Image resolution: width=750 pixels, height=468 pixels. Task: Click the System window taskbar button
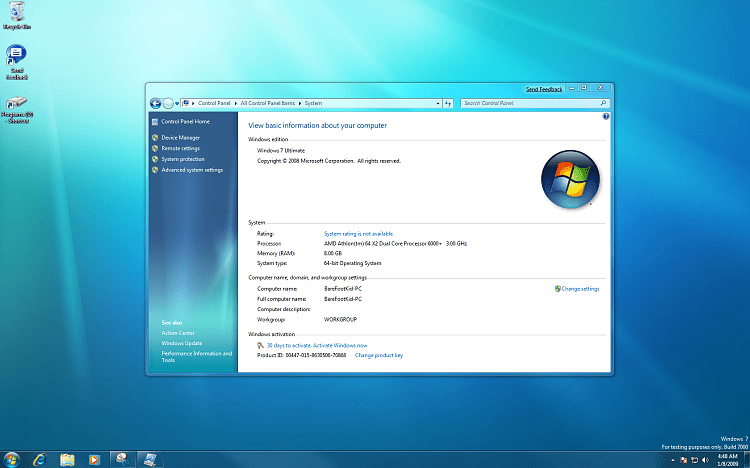(x=150, y=459)
